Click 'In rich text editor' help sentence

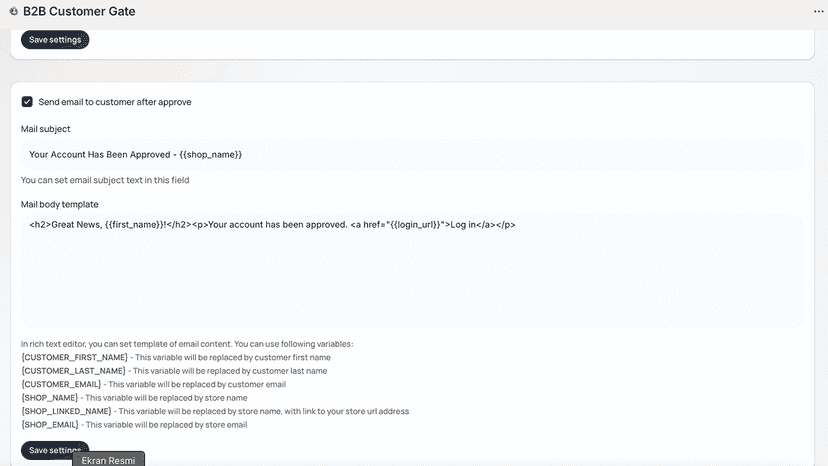coord(187,344)
